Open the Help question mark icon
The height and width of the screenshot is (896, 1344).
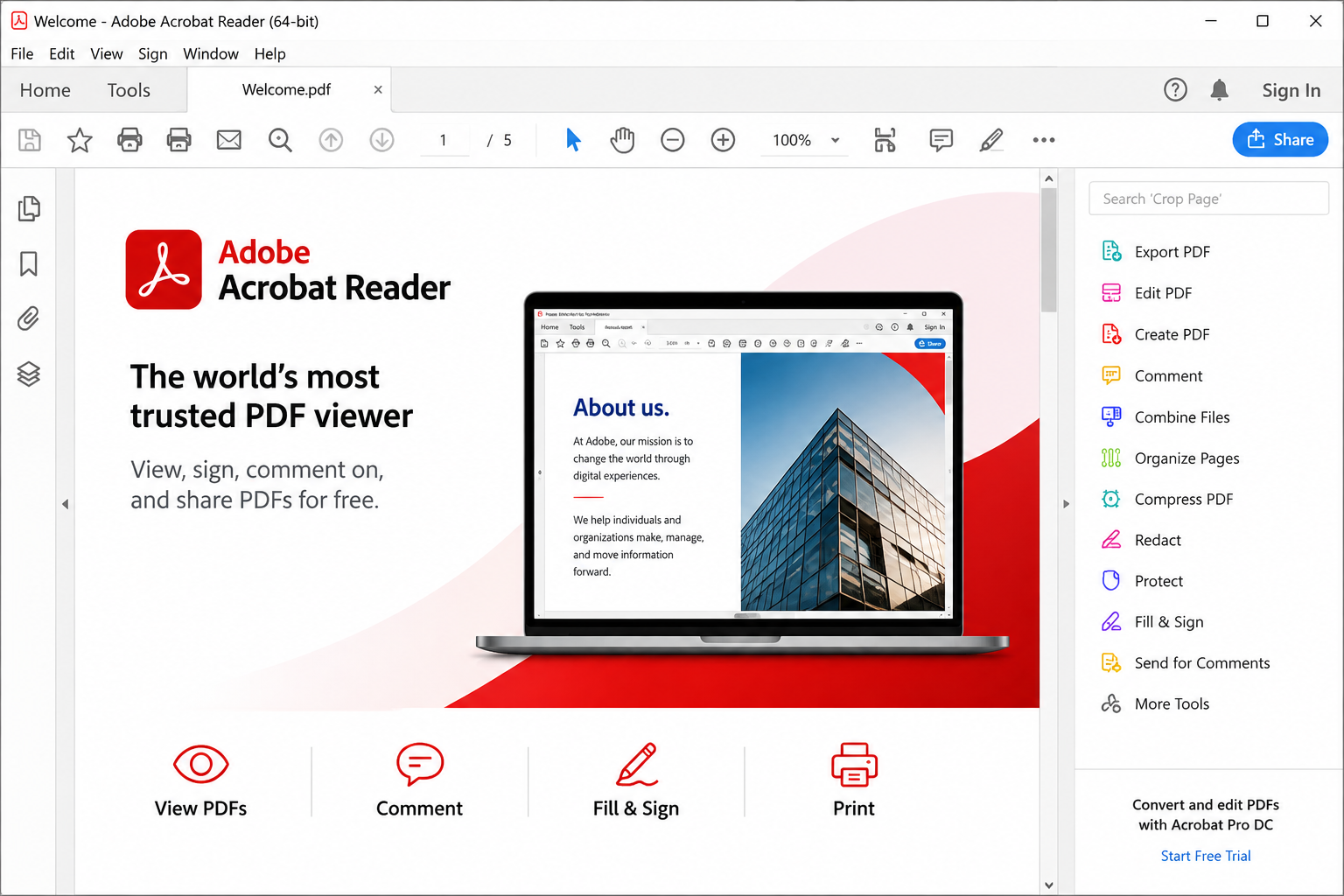tap(1175, 90)
